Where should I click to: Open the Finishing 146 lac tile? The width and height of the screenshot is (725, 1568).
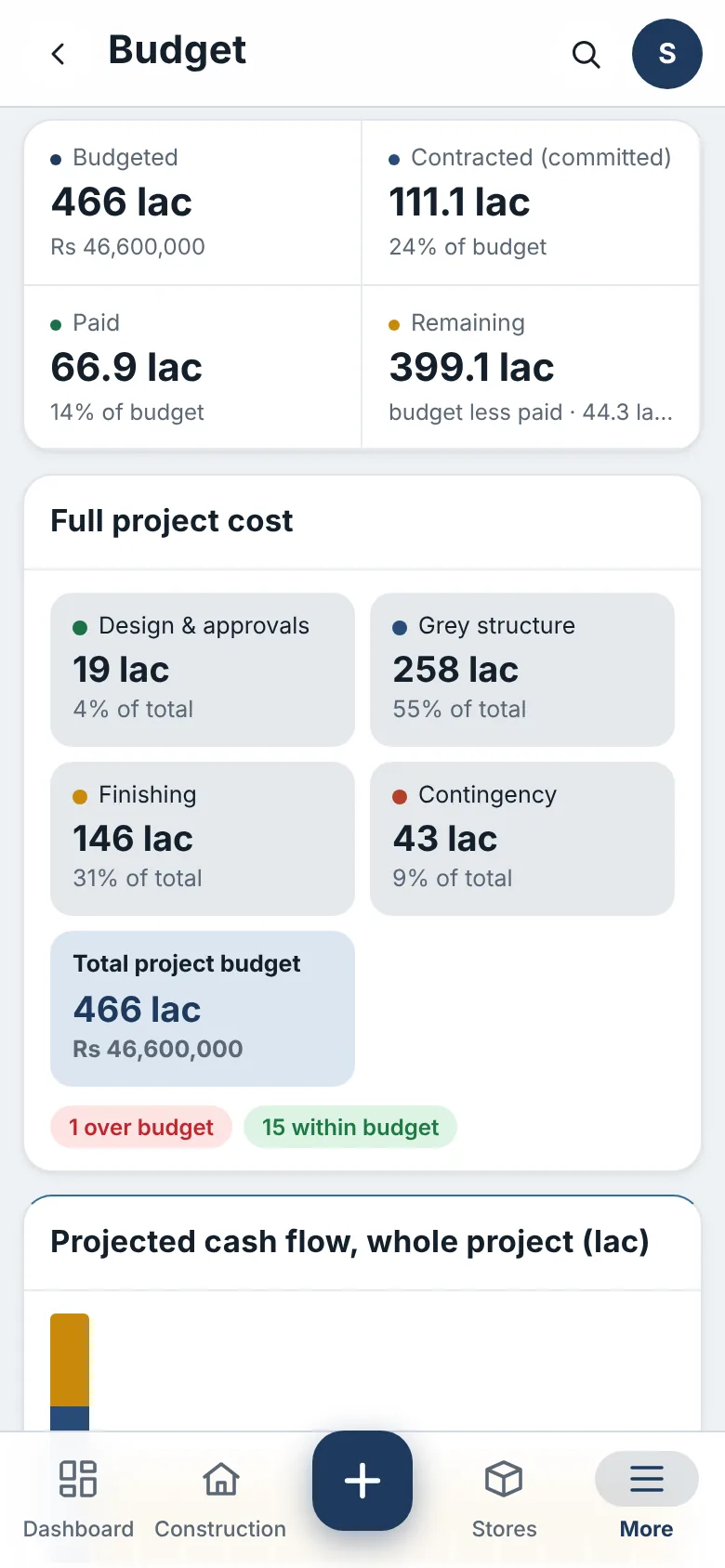pos(203,839)
